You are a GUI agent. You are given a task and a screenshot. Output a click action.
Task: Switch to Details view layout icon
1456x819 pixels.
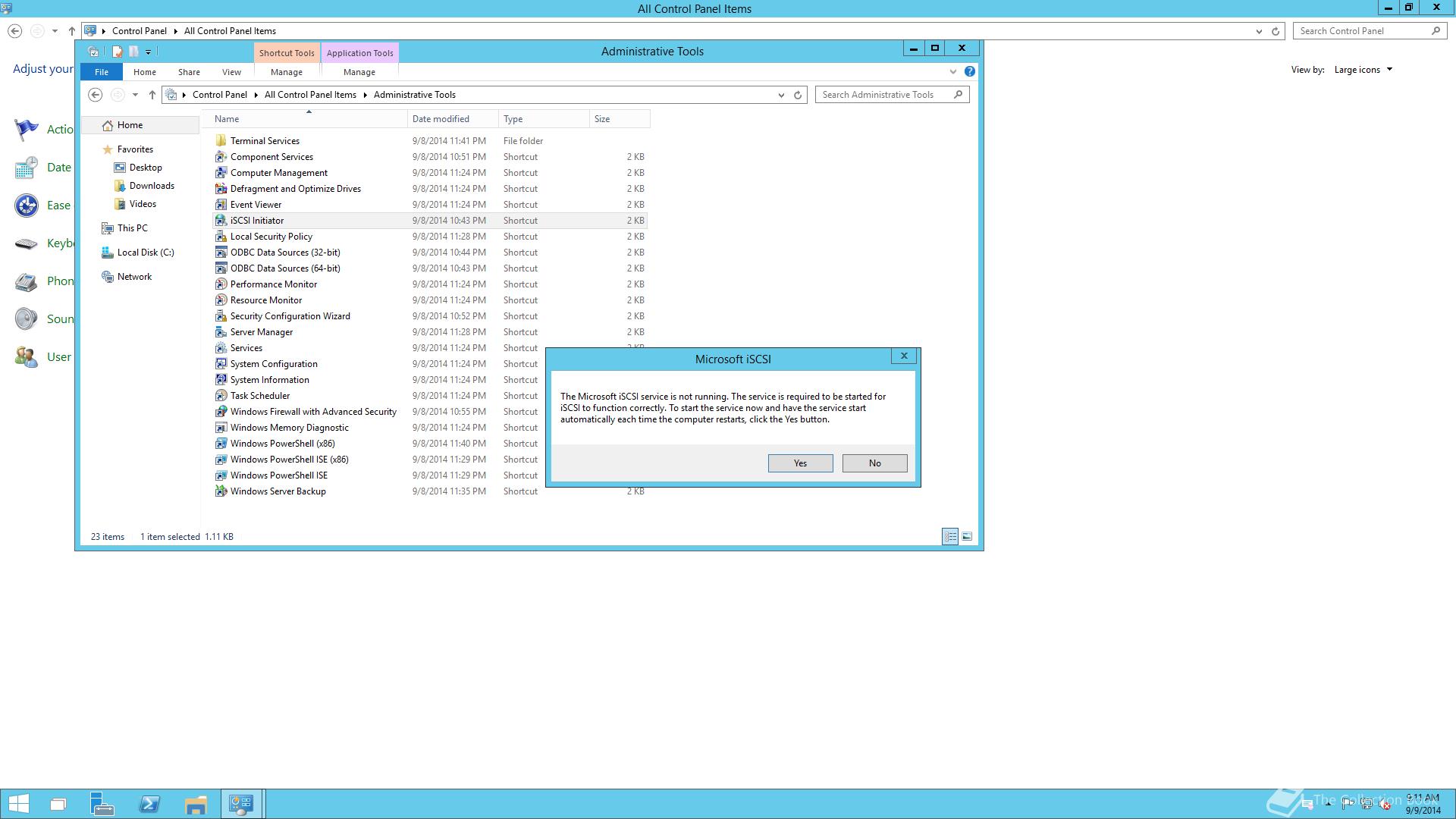tap(950, 536)
